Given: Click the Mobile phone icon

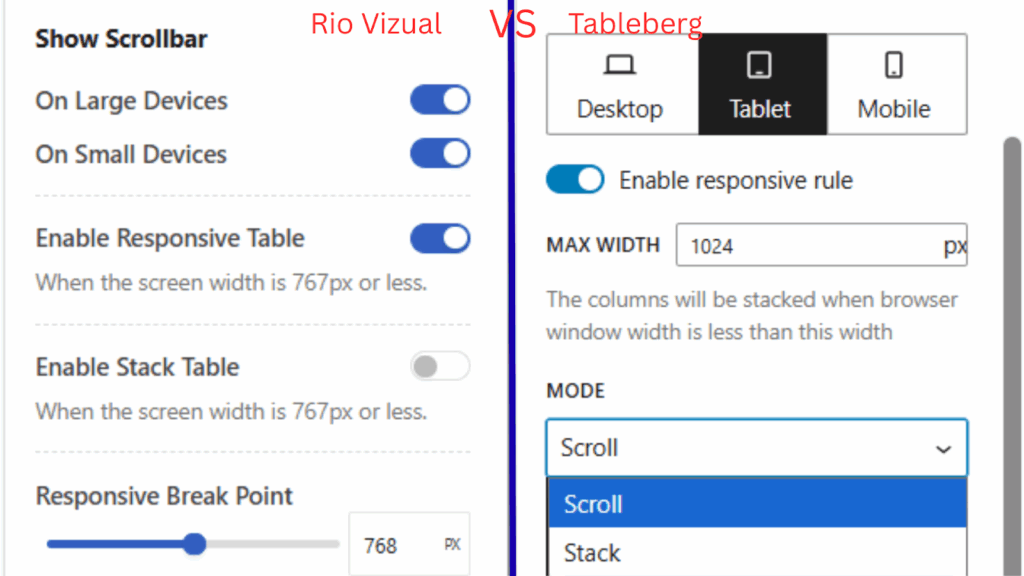Looking at the screenshot, I should coord(894,66).
